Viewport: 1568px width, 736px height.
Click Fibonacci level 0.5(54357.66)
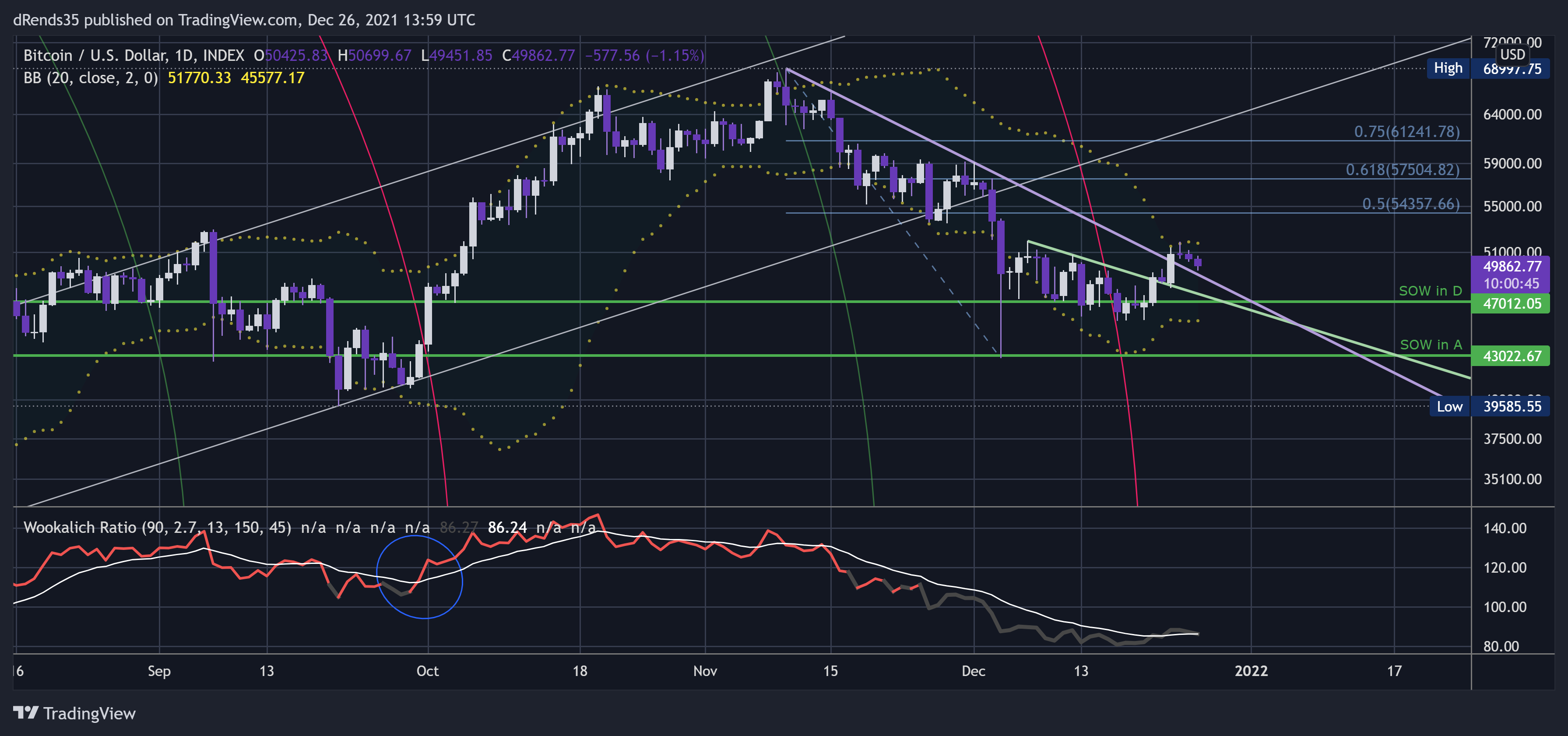(x=1410, y=203)
